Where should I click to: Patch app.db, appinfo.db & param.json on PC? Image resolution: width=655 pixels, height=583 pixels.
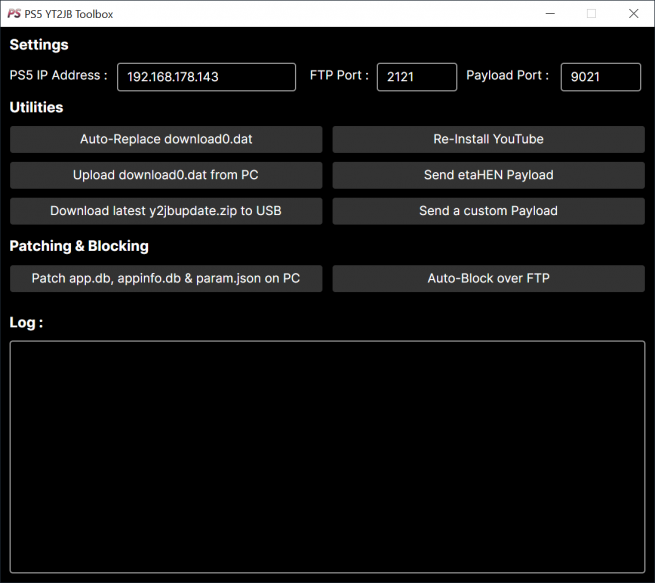pos(166,278)
